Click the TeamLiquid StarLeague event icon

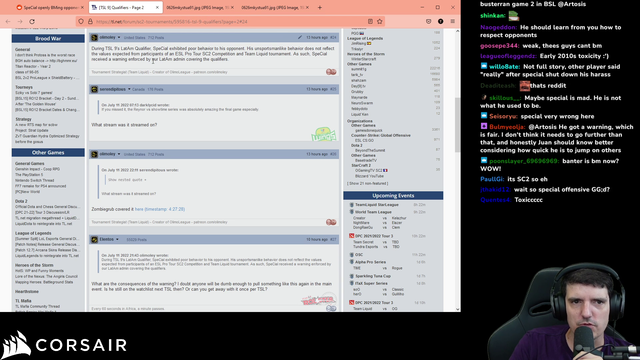click(x=351, y=204)
